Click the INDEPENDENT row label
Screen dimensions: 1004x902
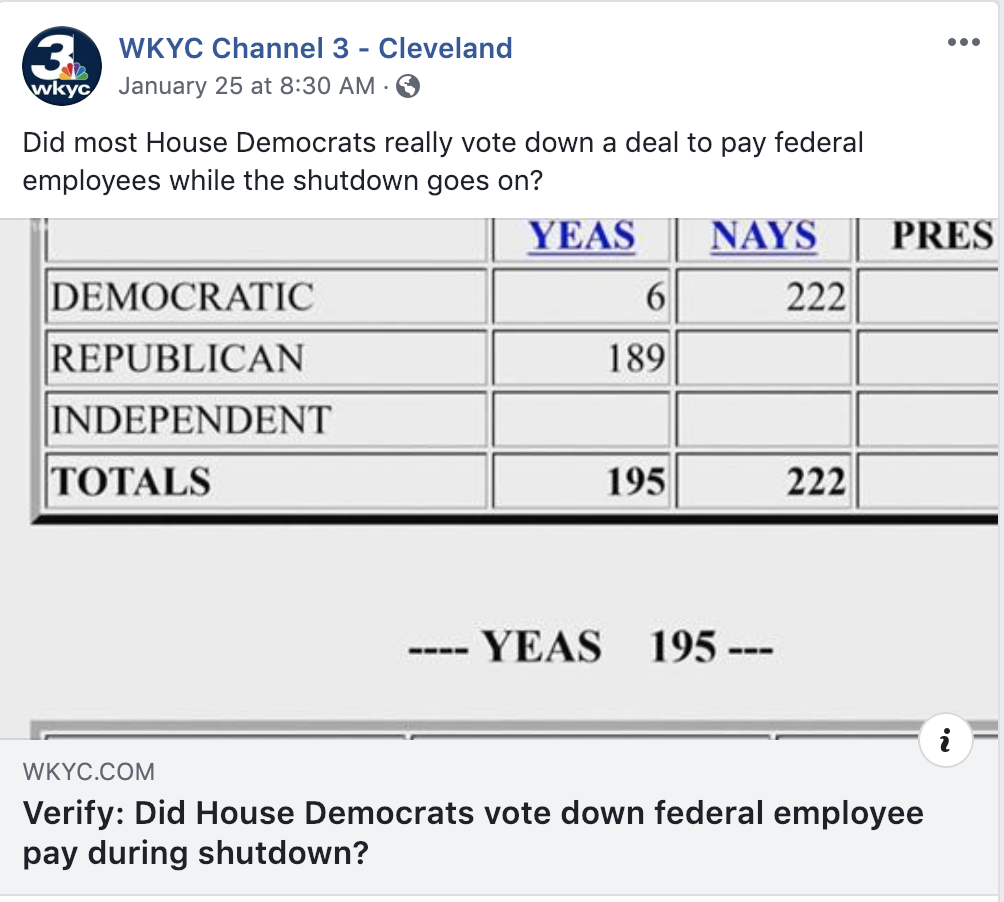click(191, 420)
